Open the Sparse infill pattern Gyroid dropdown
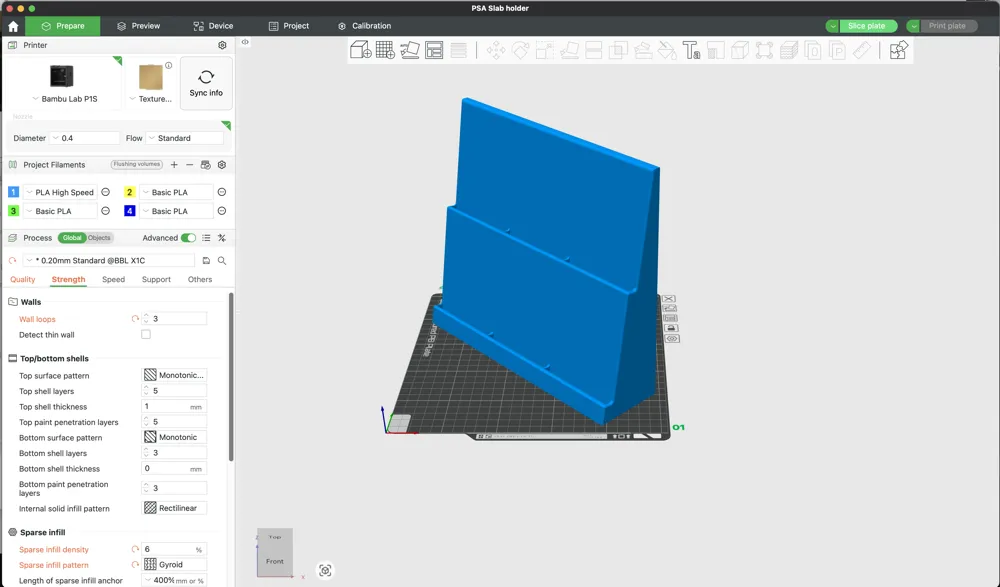Screen dimensions: 1000x587 [174, 565]
